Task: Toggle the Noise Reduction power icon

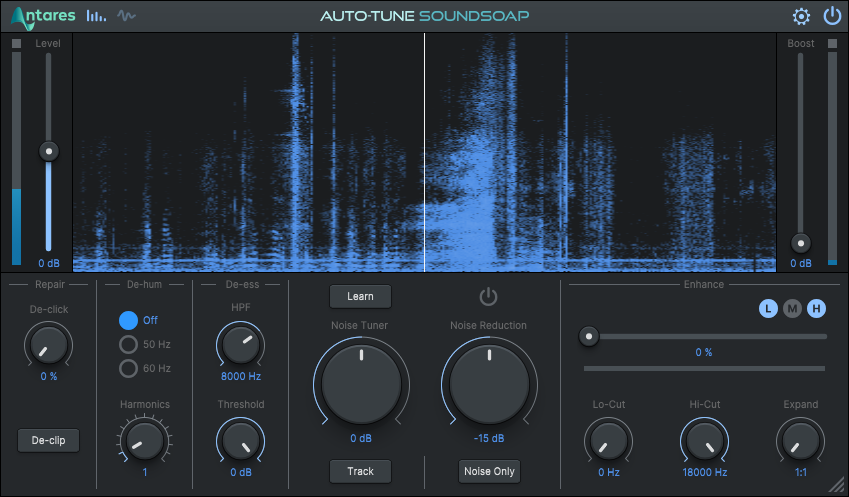Action: tap(488, 297)
